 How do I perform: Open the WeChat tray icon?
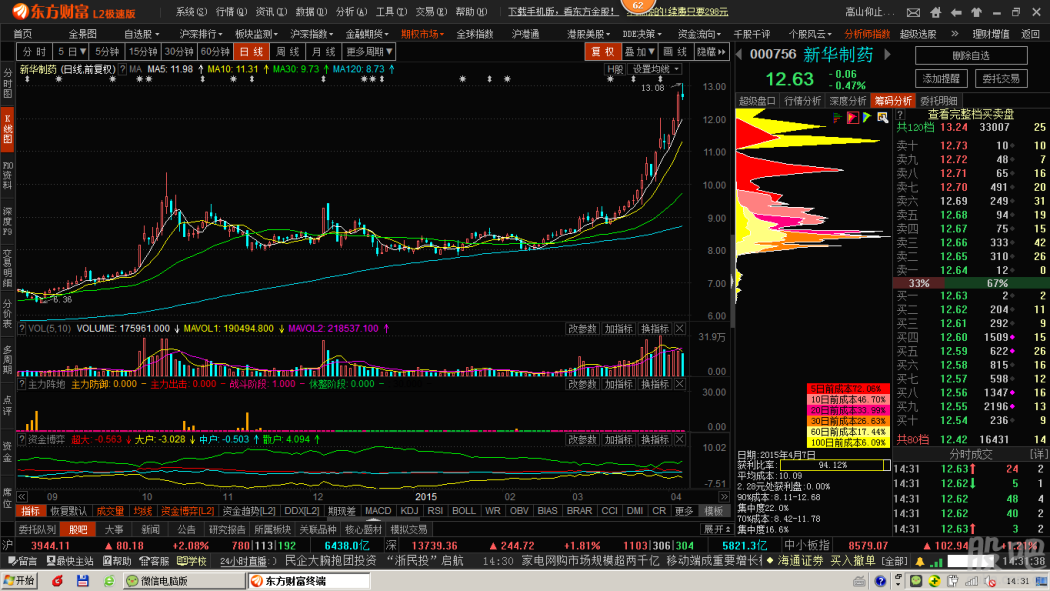pos(916,581)
